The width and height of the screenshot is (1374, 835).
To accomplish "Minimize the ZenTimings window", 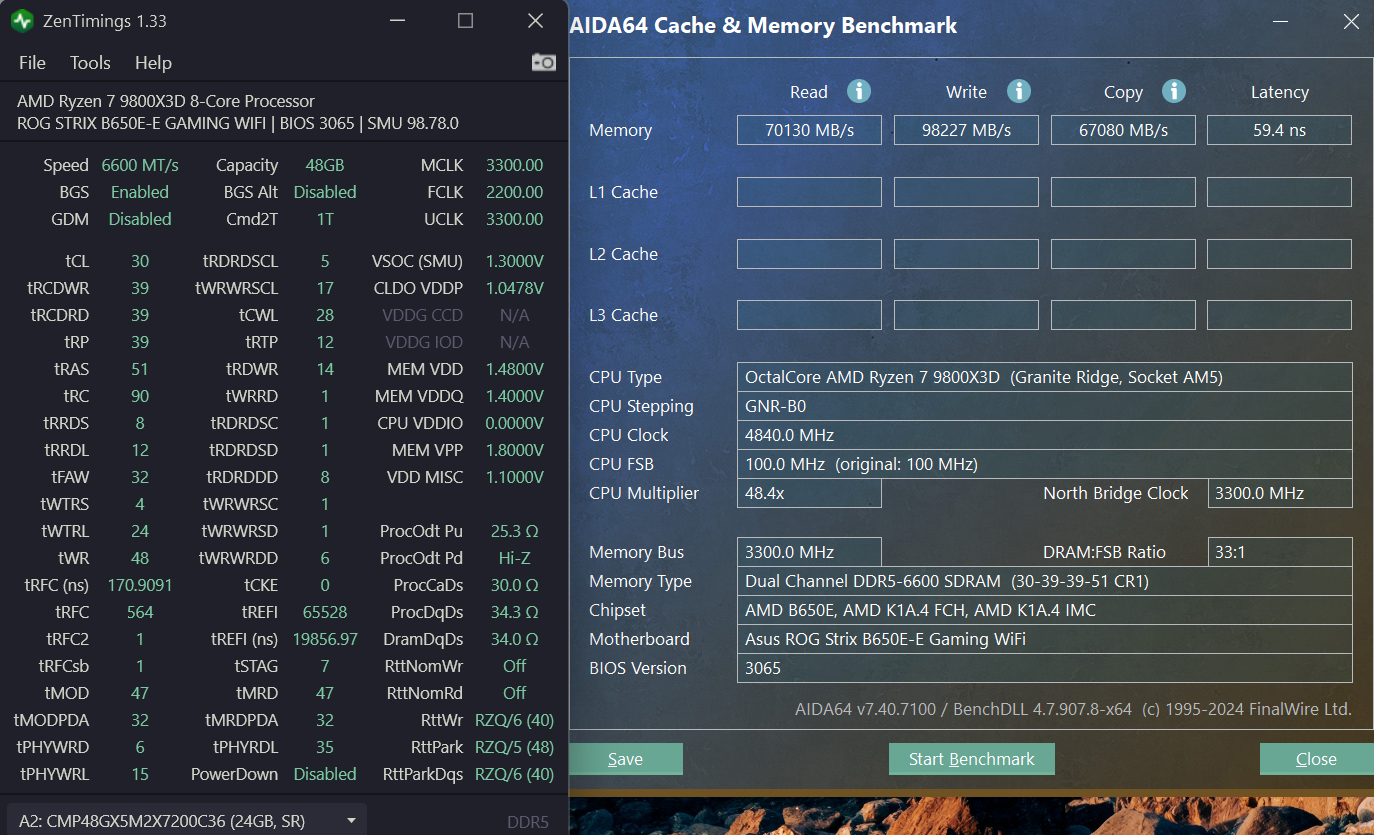I will click(396, 20).
